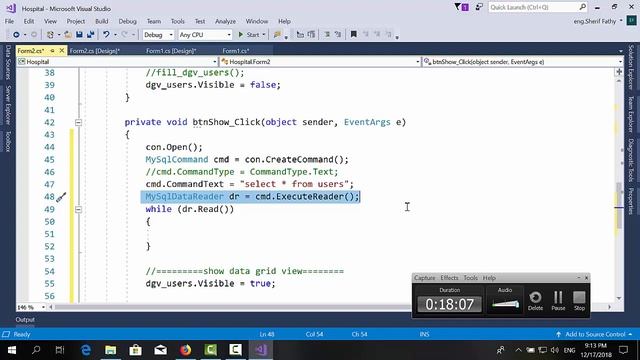Stop the screen recording
Viewport: 640px width, 360px height.
(579, 301)
